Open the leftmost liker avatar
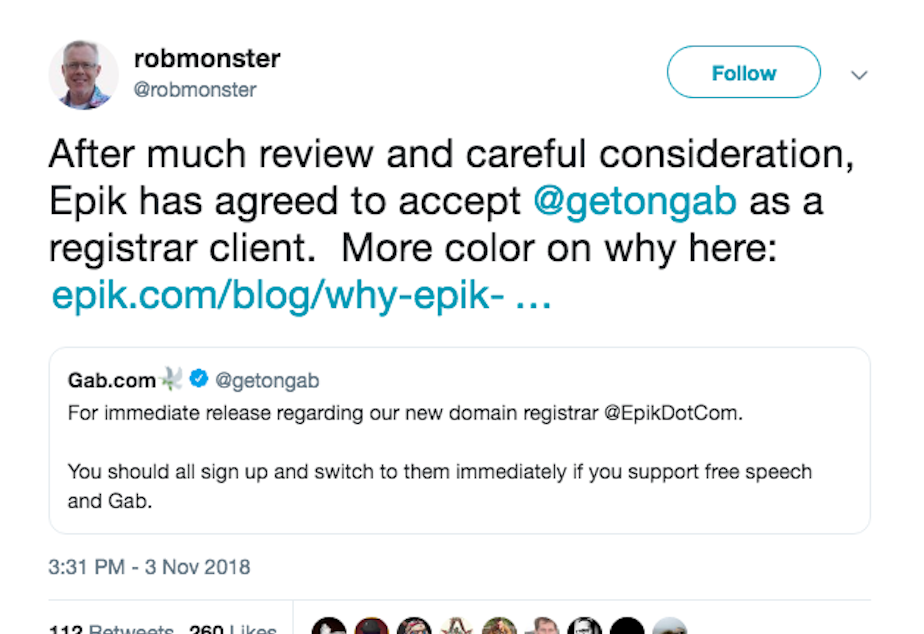The height and width of the screenshot is (634, 924). click(329, 628)
